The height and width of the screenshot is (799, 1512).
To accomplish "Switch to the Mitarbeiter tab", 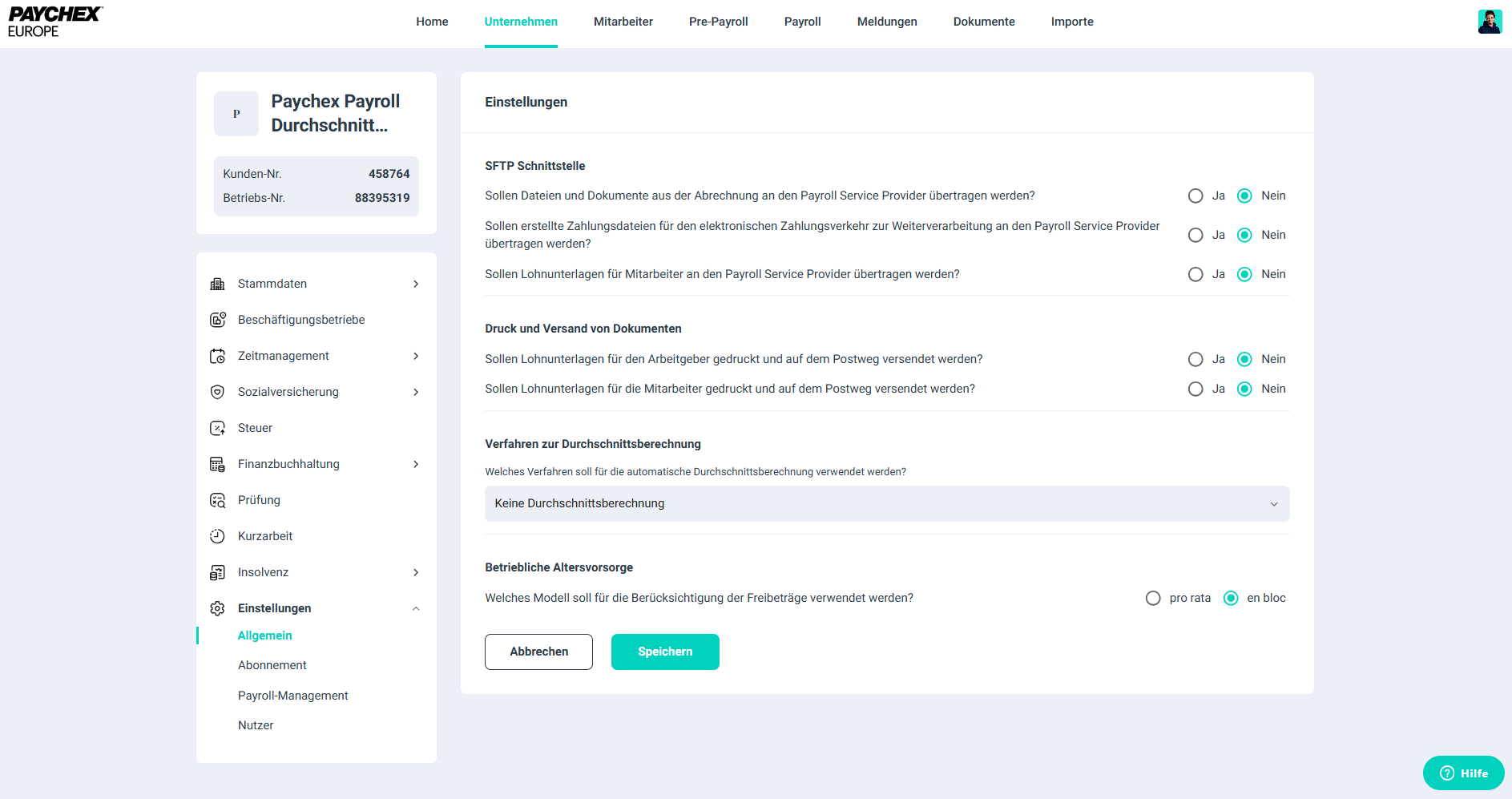I will tap(623, 22).
